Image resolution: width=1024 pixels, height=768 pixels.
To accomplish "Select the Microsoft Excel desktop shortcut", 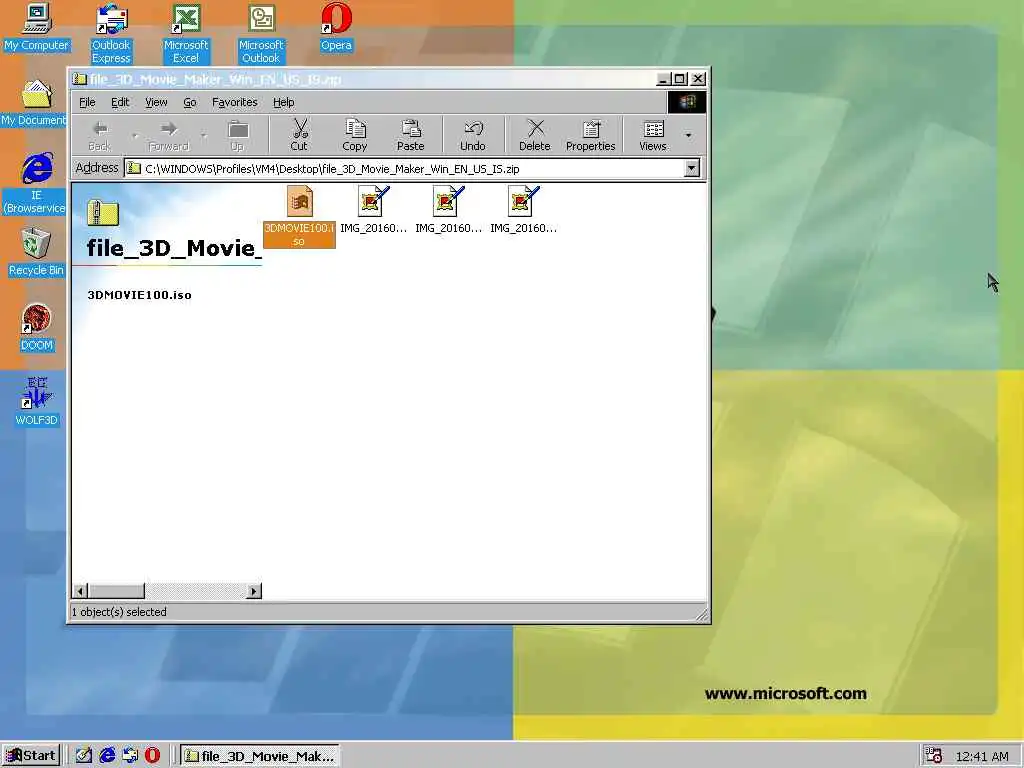I will click(x=185, y=33).
